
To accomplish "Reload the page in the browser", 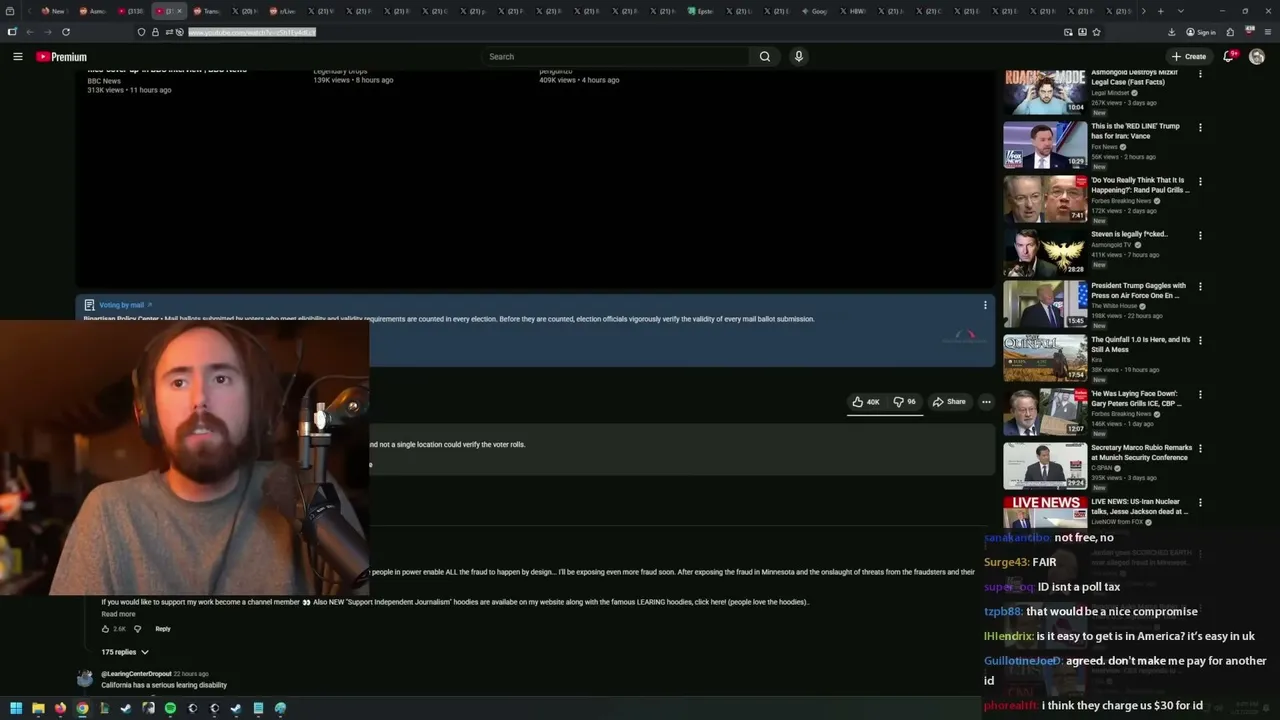I will click(66, 32).
